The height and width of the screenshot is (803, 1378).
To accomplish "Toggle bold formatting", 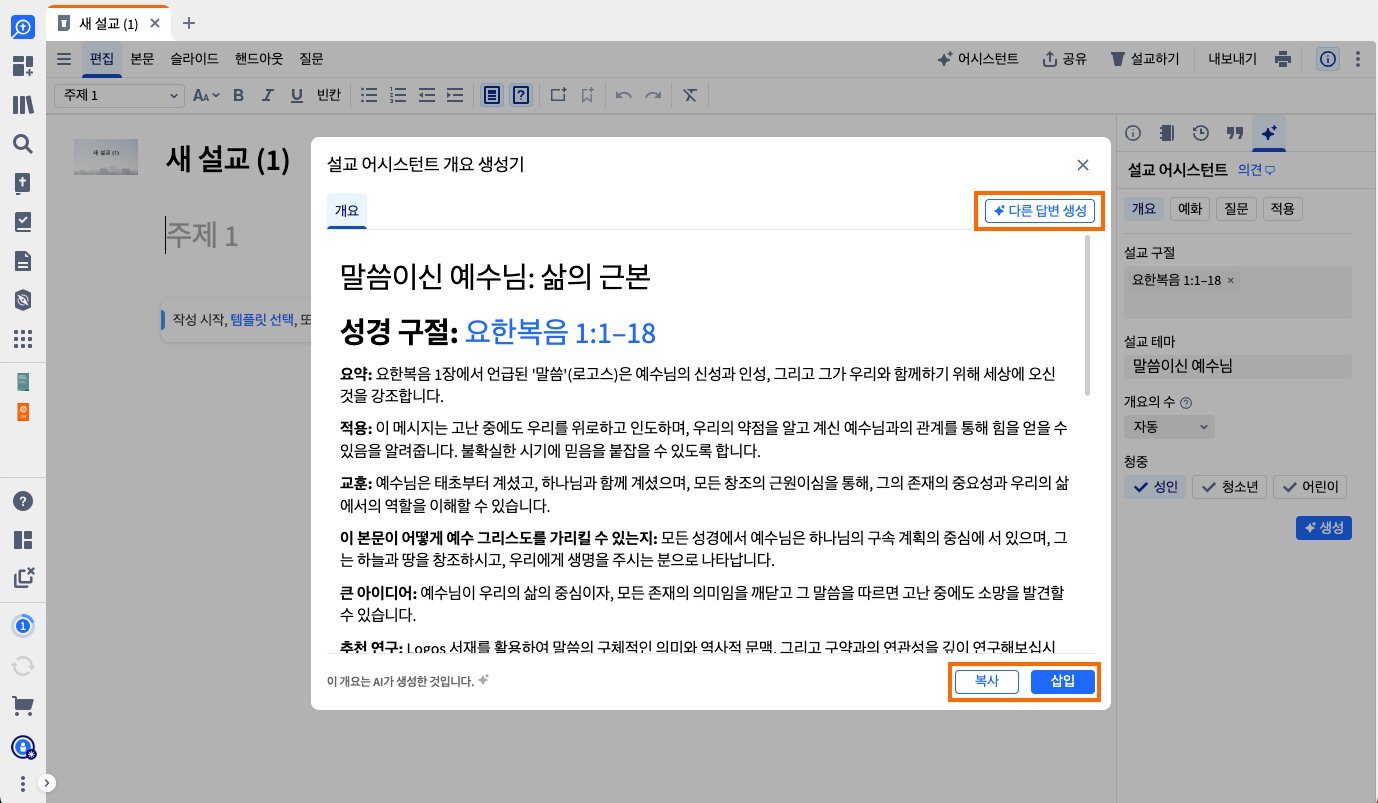I will coord(238,95).
